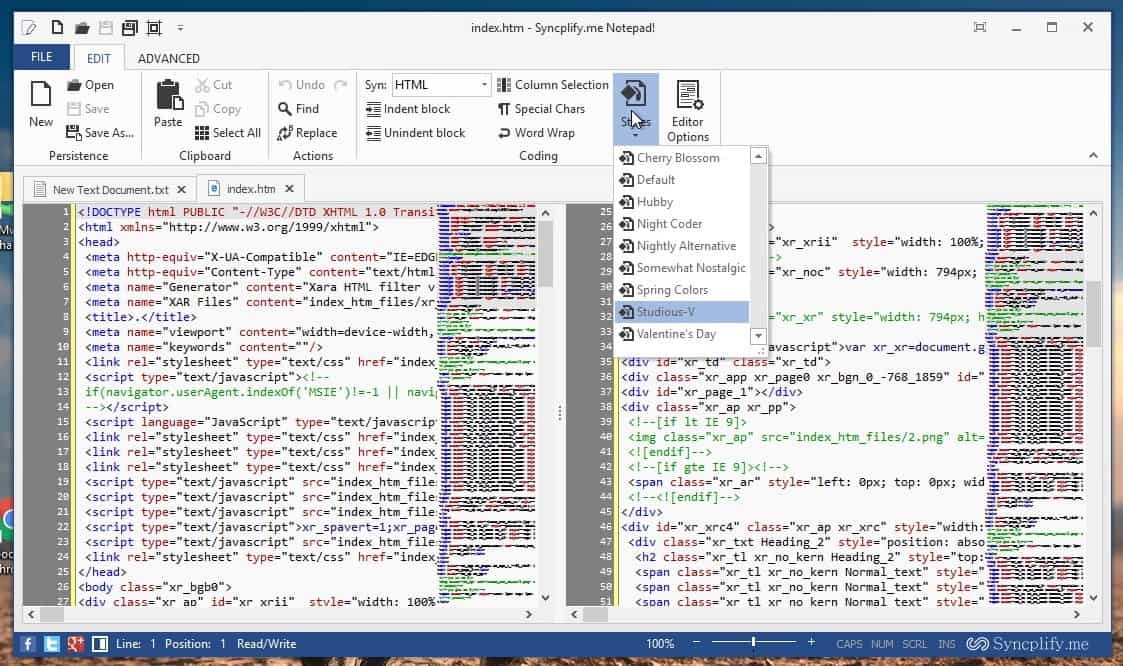1123x666 pixels.
Task: Paste clipboard contents with Paste button
Action: pyautogui.click(x=168, y=104)
